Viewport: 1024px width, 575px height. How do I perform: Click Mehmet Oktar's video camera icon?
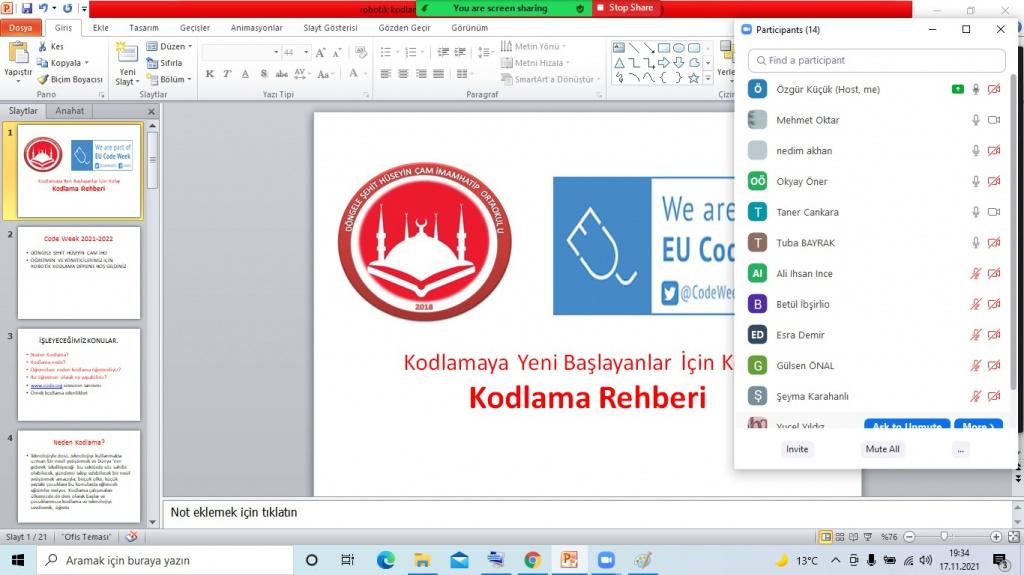pos(994,120)
